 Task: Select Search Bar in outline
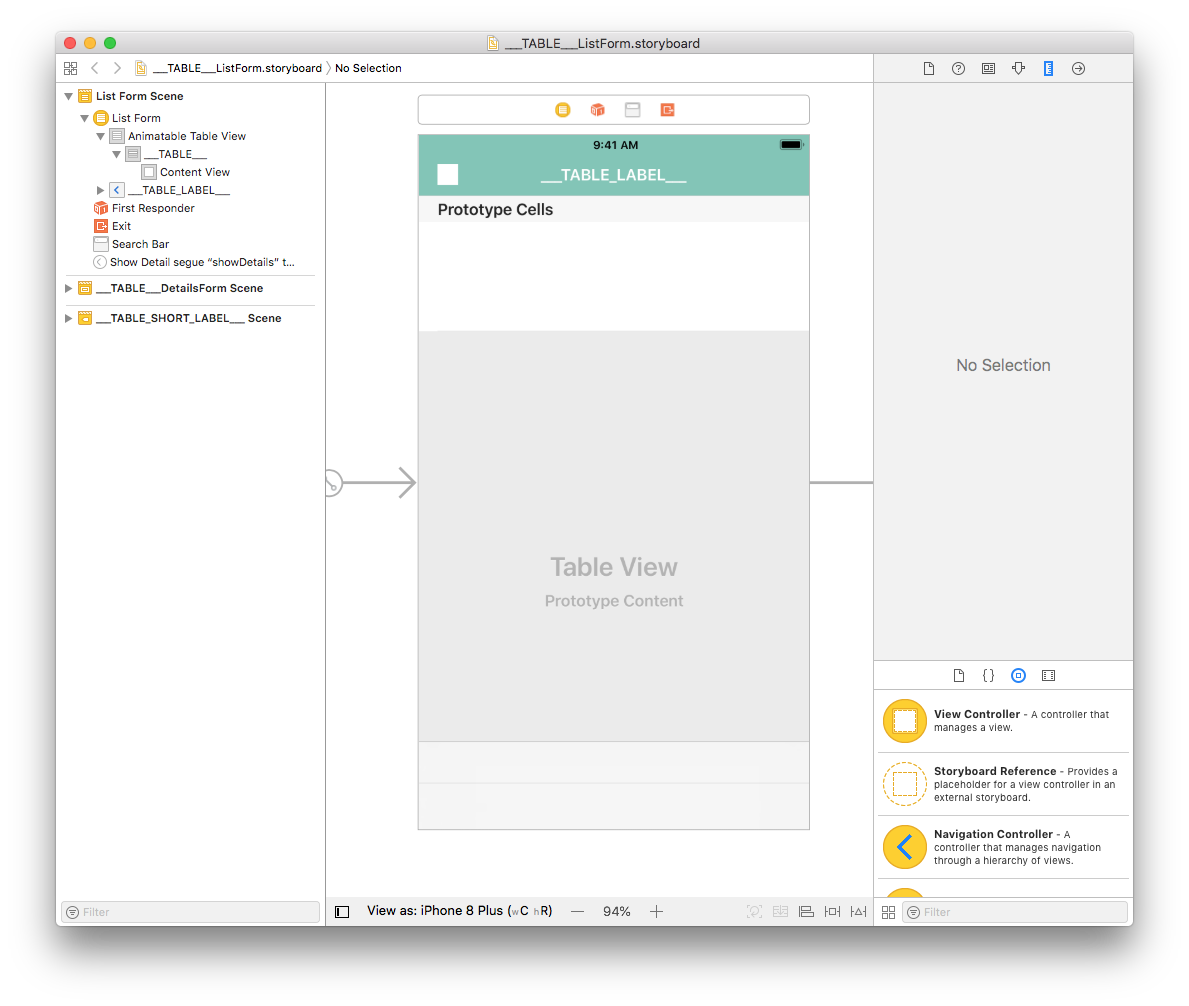coord(131,244)
